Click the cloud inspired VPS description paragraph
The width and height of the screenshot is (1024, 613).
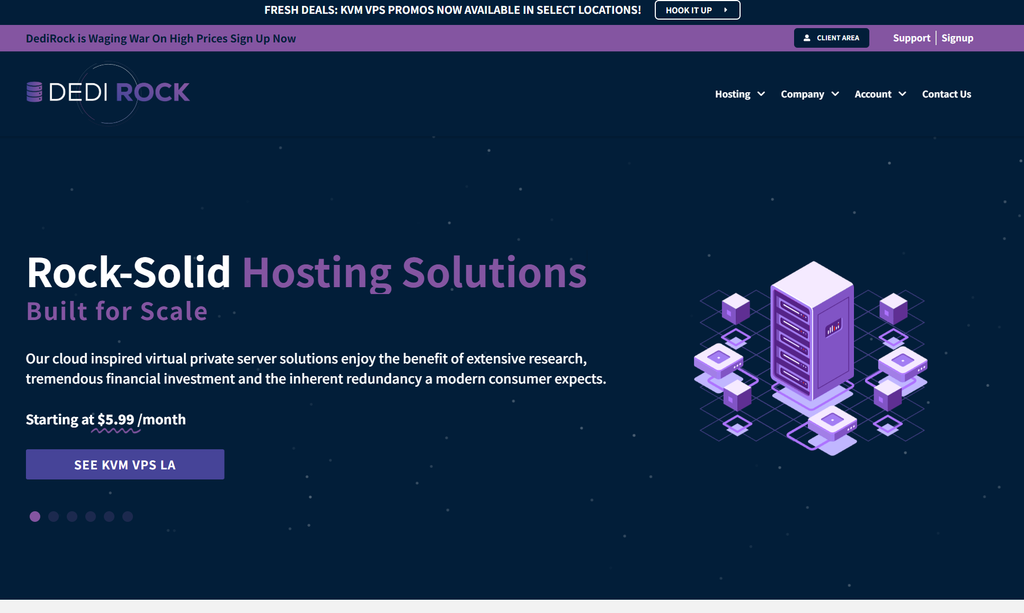316,369
